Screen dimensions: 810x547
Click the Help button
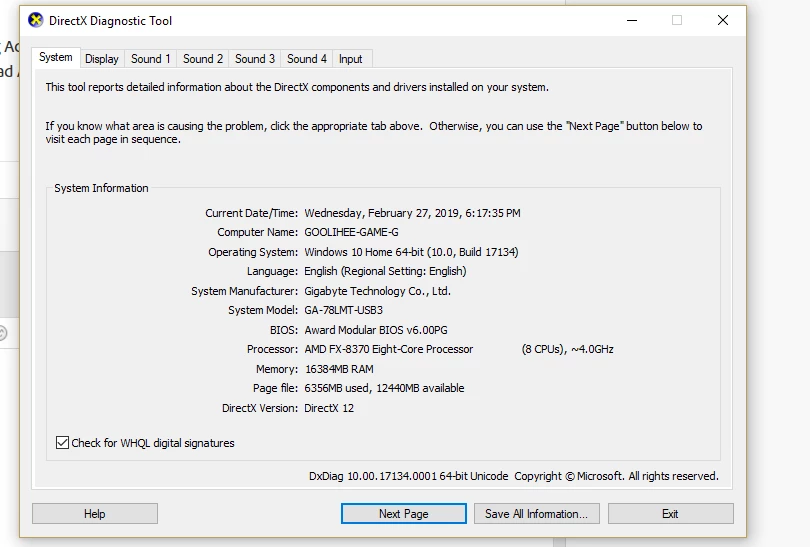coord(95,514)
